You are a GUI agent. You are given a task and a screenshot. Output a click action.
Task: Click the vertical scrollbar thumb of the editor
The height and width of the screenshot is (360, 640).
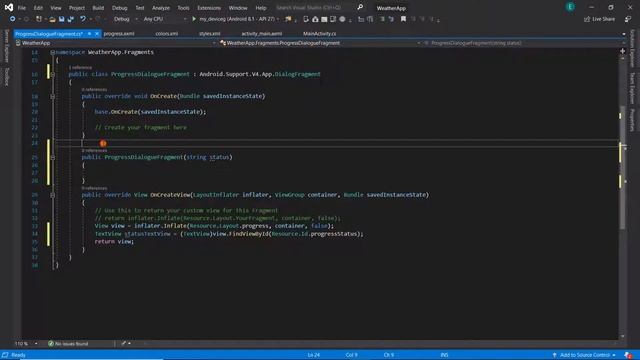(x=622, y=167)
